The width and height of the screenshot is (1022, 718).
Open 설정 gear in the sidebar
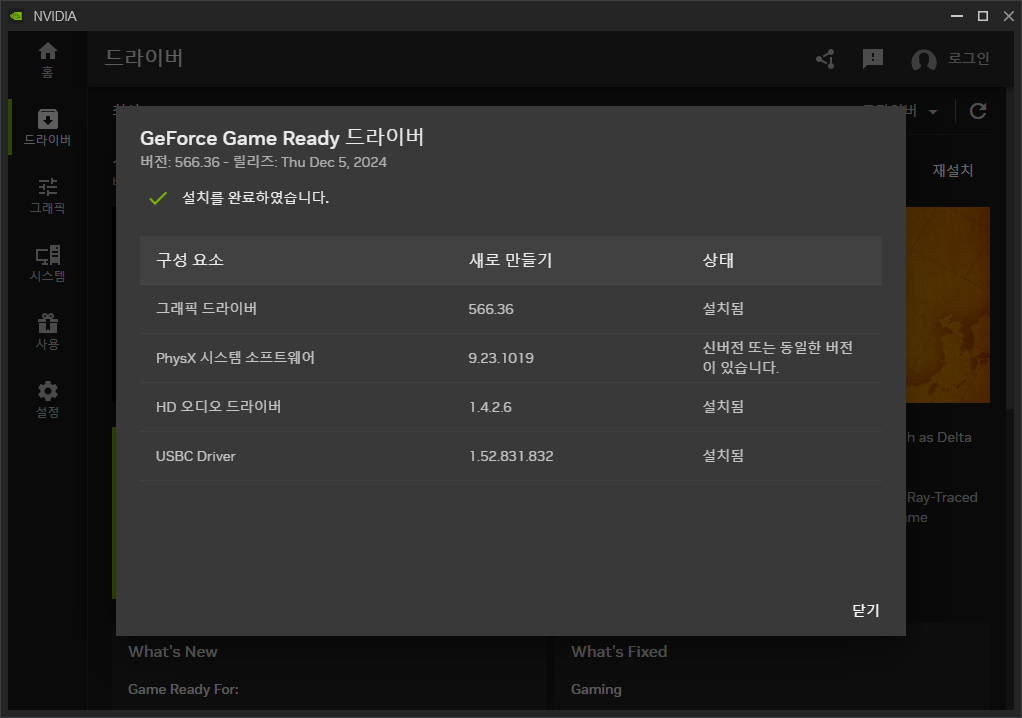click(x=48, y=399)
